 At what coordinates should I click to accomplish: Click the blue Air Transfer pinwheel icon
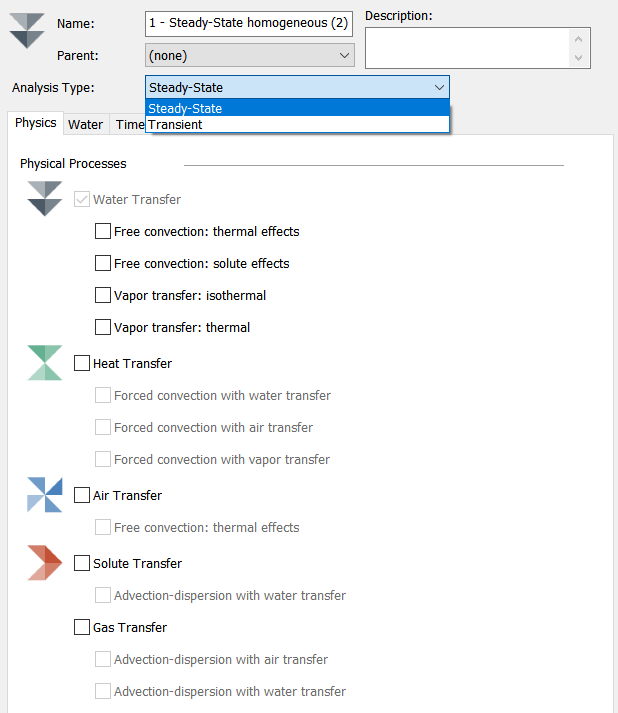[45, 495]
